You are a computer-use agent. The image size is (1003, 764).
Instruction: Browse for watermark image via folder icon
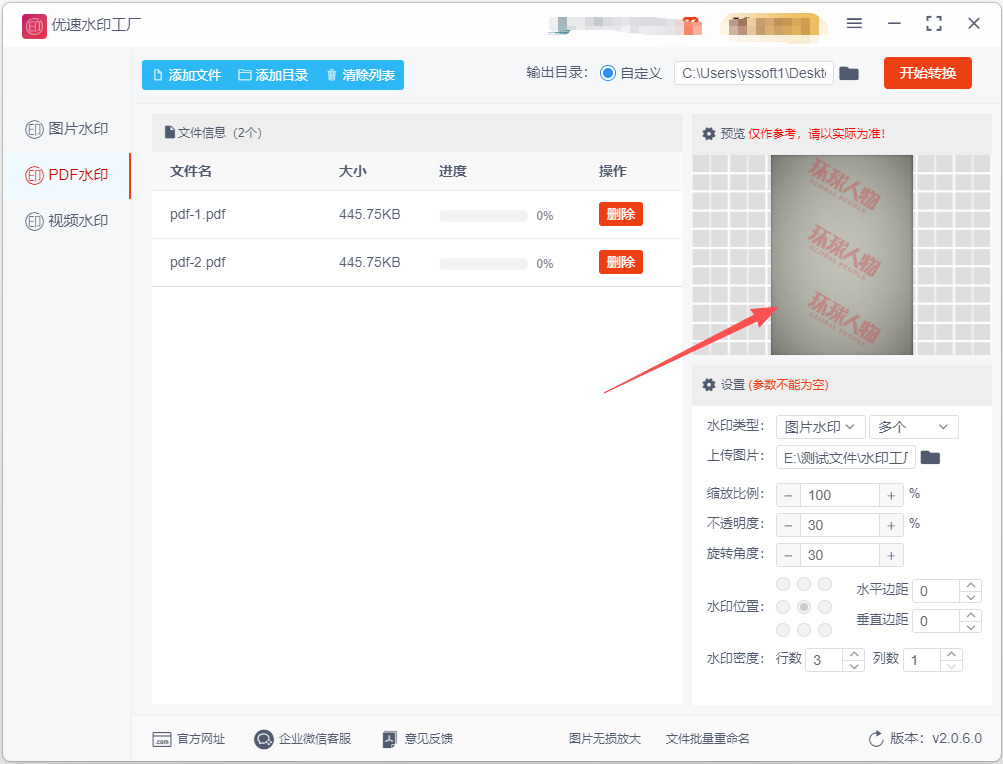coord(930,458)
